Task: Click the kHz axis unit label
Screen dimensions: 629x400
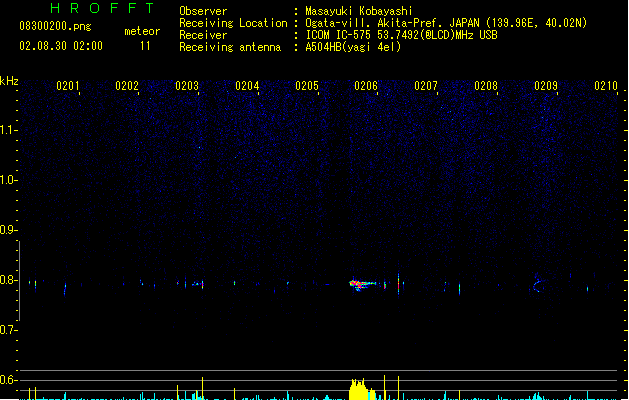Action: click(9, 81)
